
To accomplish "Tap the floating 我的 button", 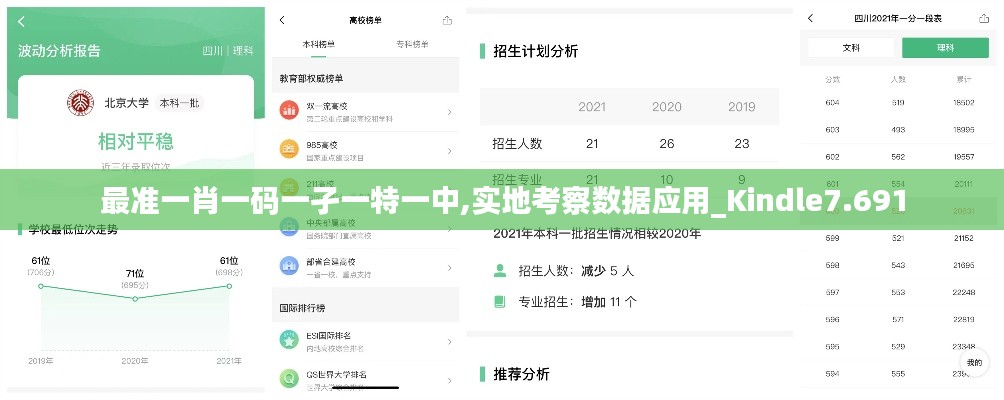I will pos(971,362).
